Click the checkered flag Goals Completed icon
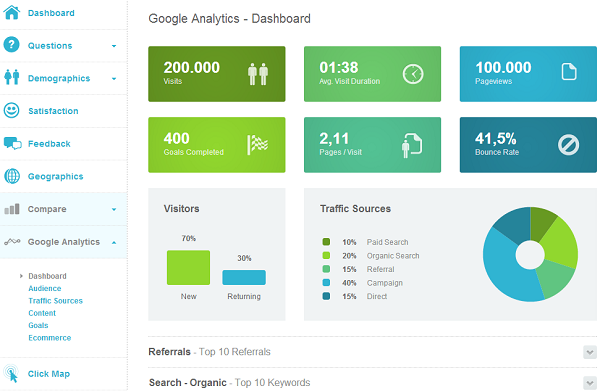The image size is (600, 391). point(258,145)
